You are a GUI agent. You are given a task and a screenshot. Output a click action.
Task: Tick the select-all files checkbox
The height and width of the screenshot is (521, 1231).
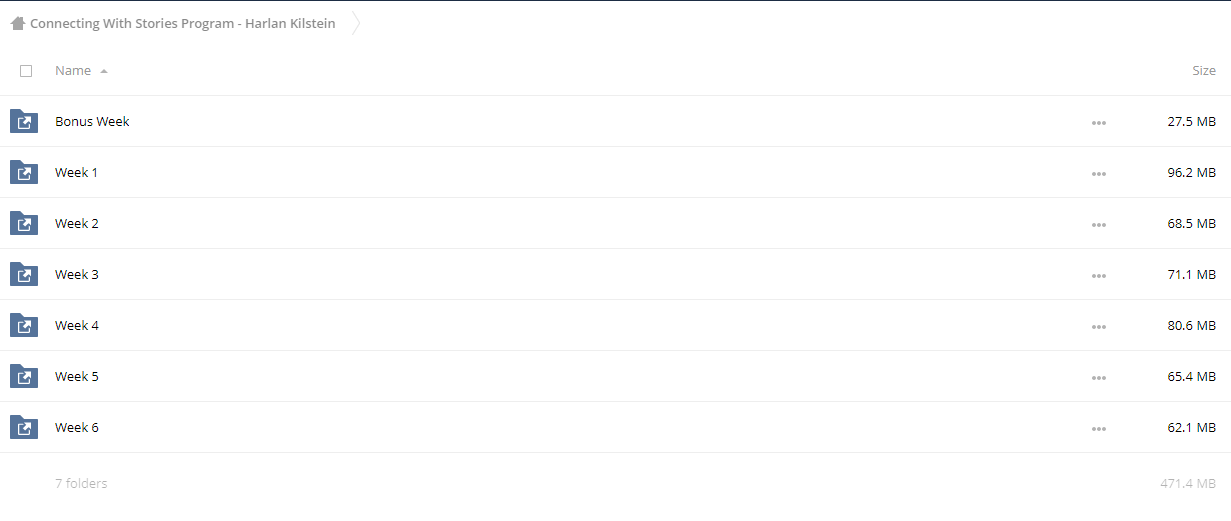(x=26, y=71)
